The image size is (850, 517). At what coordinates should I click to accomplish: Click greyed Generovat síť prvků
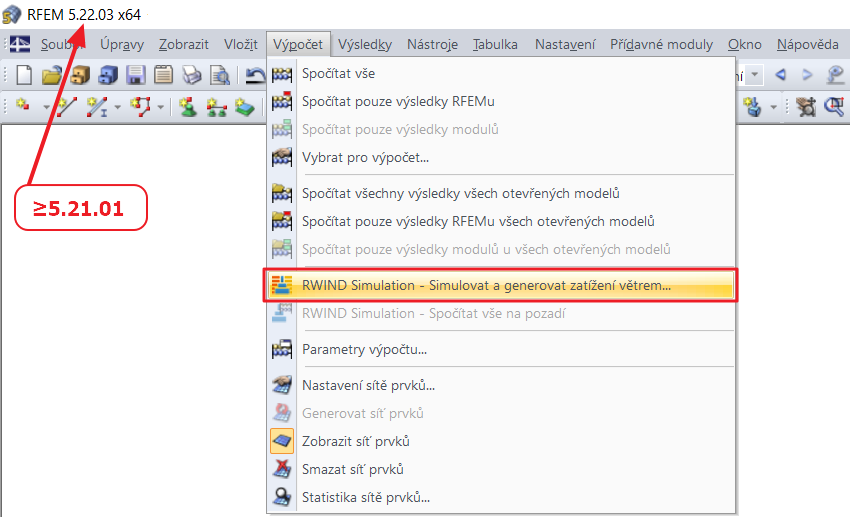click(x=503, y=413)
